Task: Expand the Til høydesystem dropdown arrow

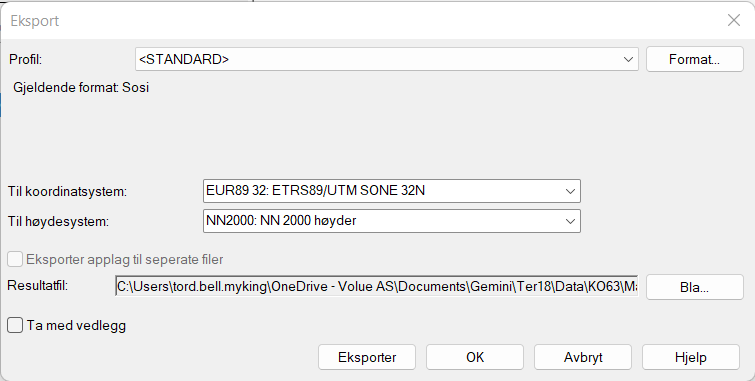Action: point(570,222)
